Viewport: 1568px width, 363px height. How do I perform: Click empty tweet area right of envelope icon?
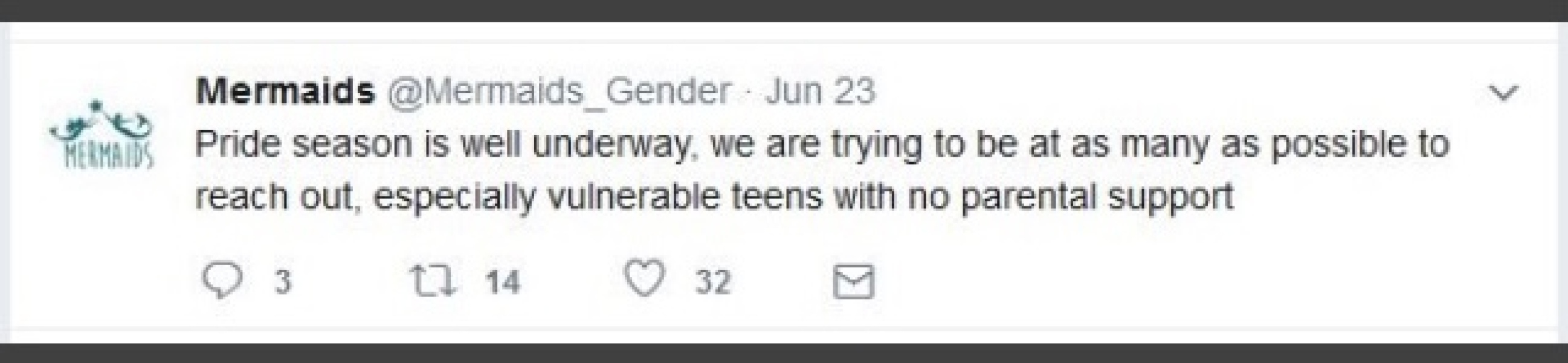coord(1157,283)
